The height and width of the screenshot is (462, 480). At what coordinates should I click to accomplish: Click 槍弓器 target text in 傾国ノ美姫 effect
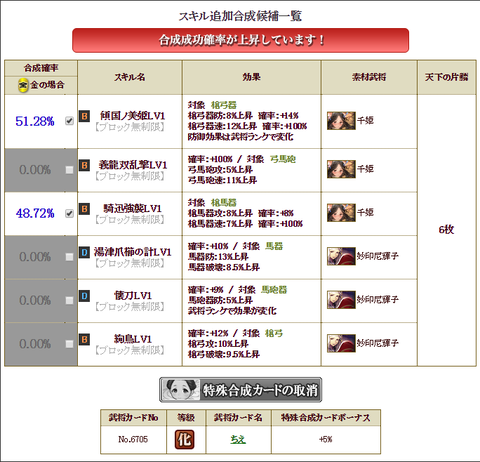click(224, 105)
